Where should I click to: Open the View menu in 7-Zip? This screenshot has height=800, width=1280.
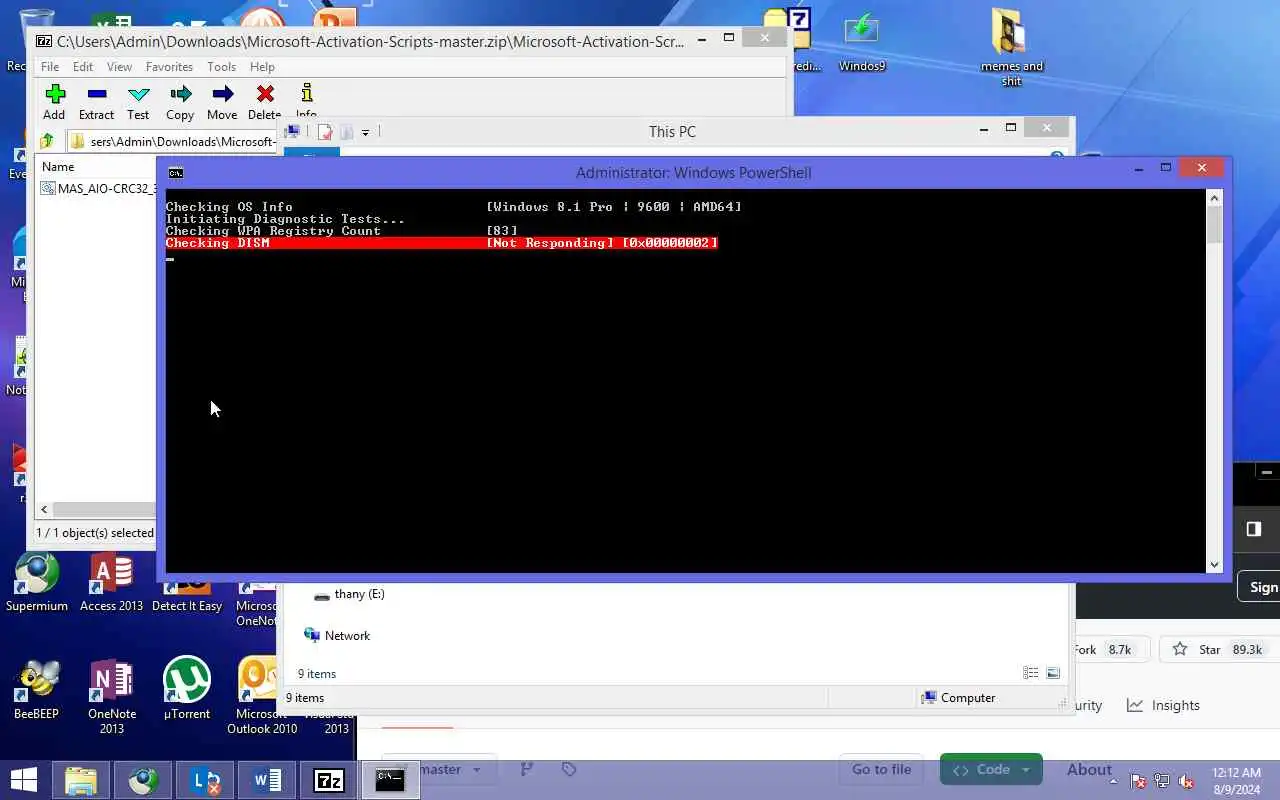point(119,67)
